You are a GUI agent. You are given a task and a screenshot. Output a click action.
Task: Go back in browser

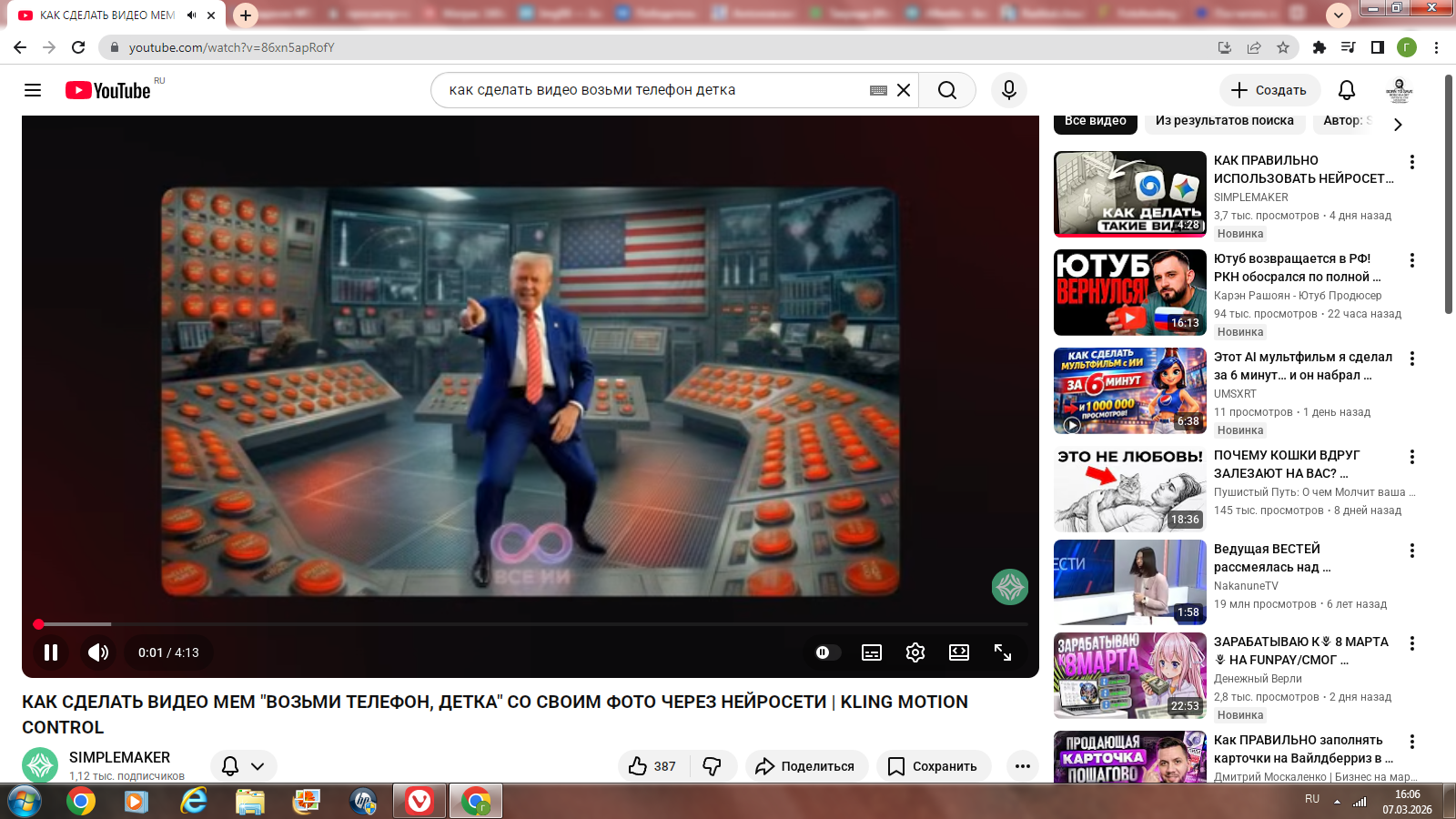point(20,47)
